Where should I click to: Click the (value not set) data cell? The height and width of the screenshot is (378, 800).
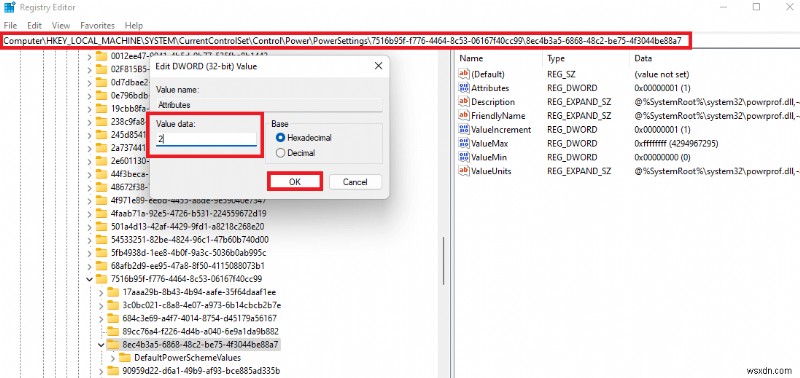661,74
